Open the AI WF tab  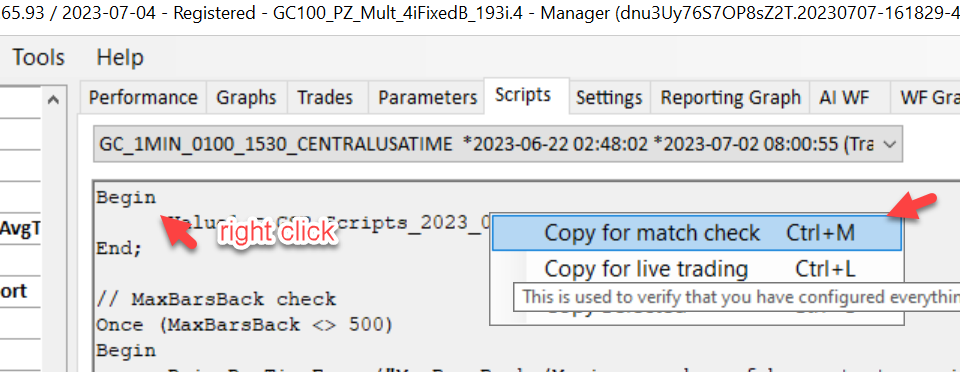[x=844, y=97]
